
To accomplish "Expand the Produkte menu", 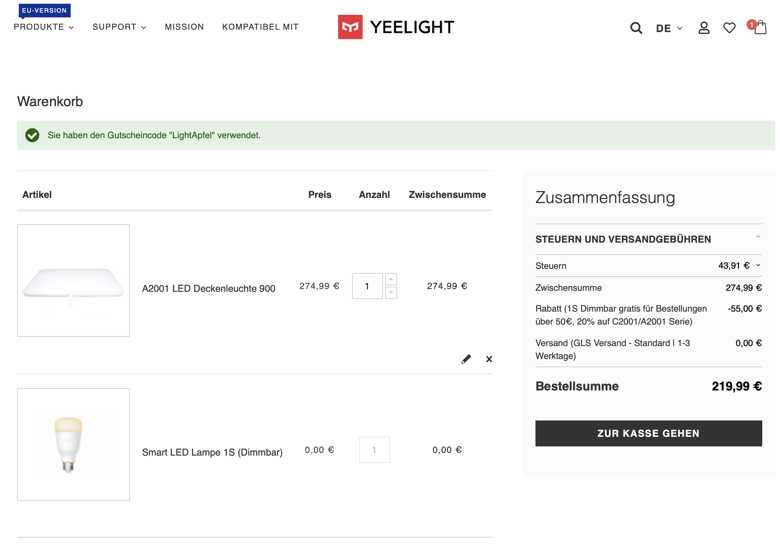I will [44, 27].
